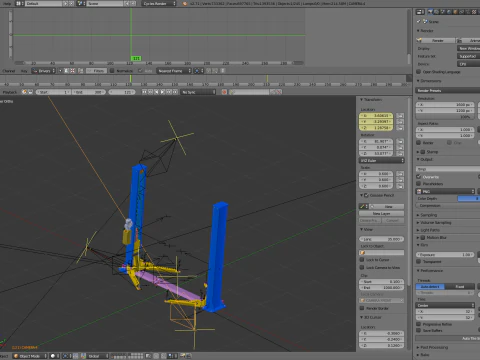
Task: Open the Constraints properties tab icon
Action: [x=462, y=12]
